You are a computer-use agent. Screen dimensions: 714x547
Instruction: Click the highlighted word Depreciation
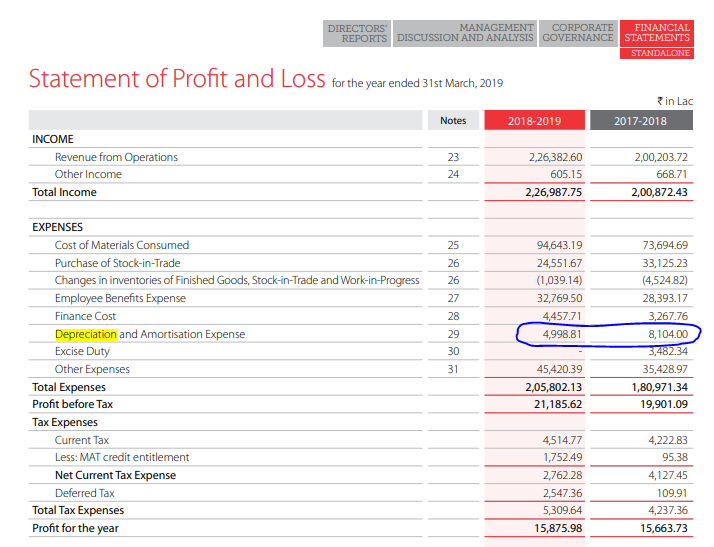[x=86, y=334]
